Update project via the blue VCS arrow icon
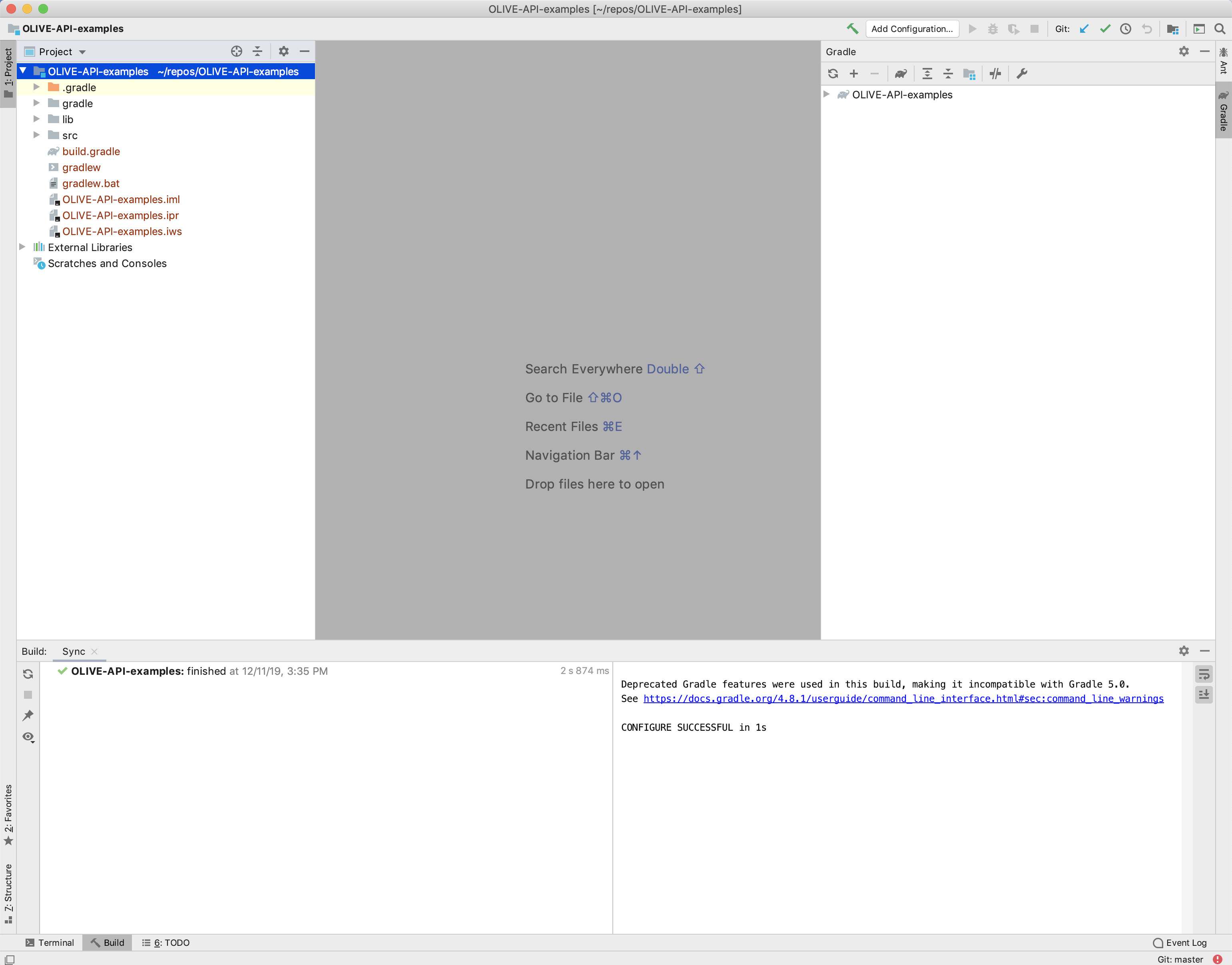The image size is (1232, 965). [x=1083, y=29]
